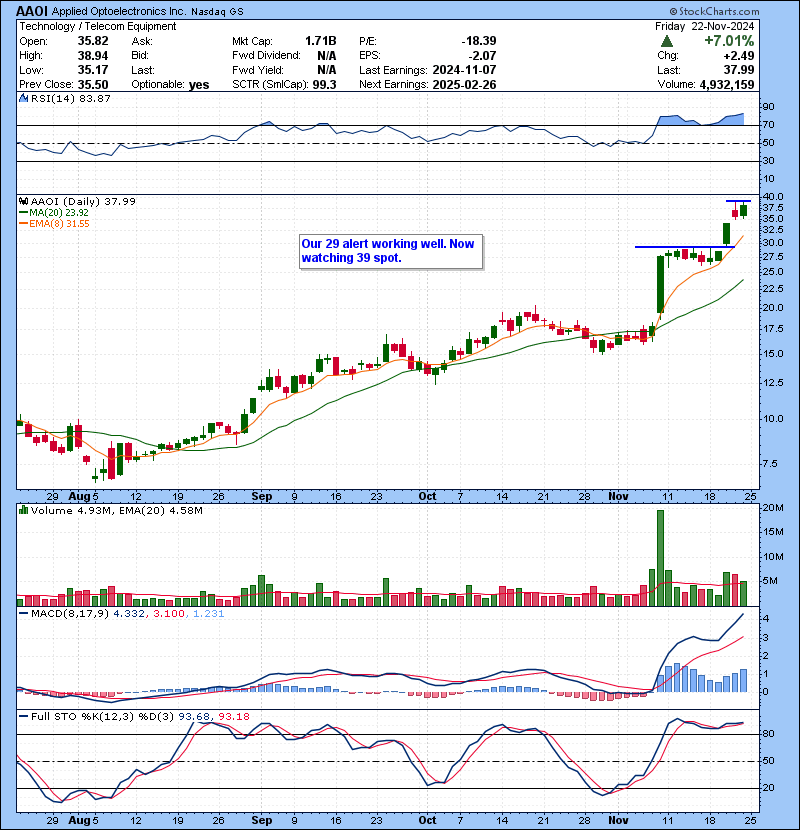Click the AAOI (Daily) 37.99 chart label
Image resolution: width=800 pixels, height=830 pixels.
(x=83, y=201)
